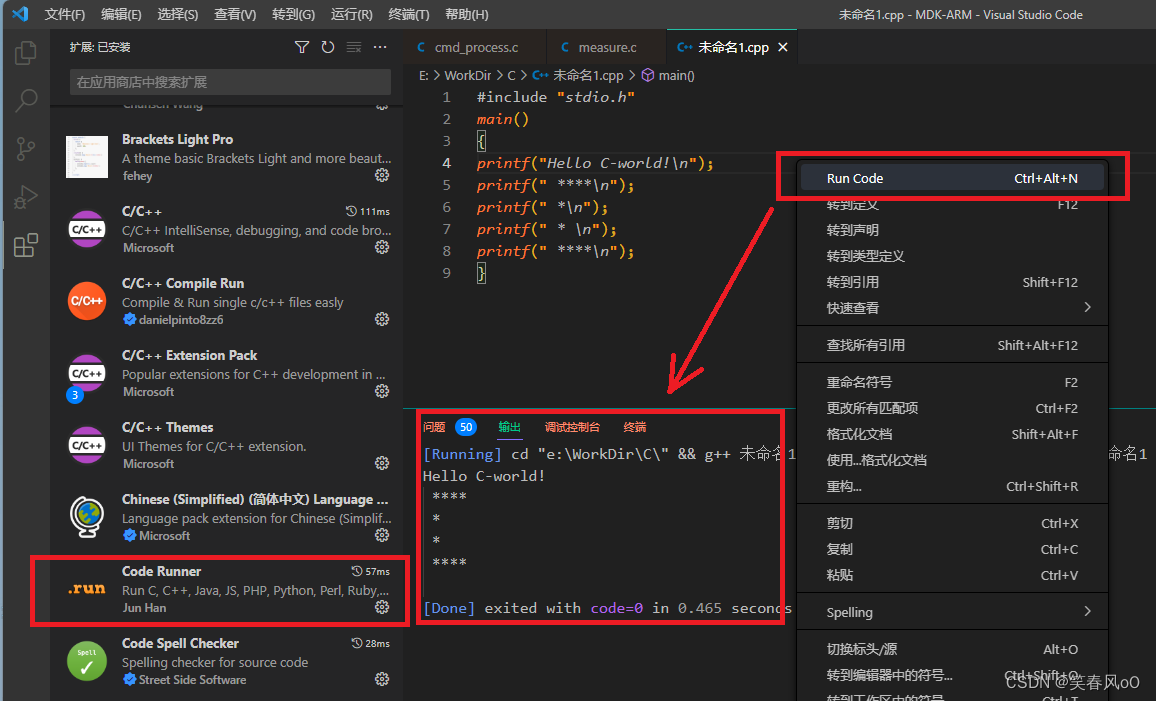This screenshot has height=701, width=1156.
Task: Click WorkDir in the breadcrumb
Action: 467,75
